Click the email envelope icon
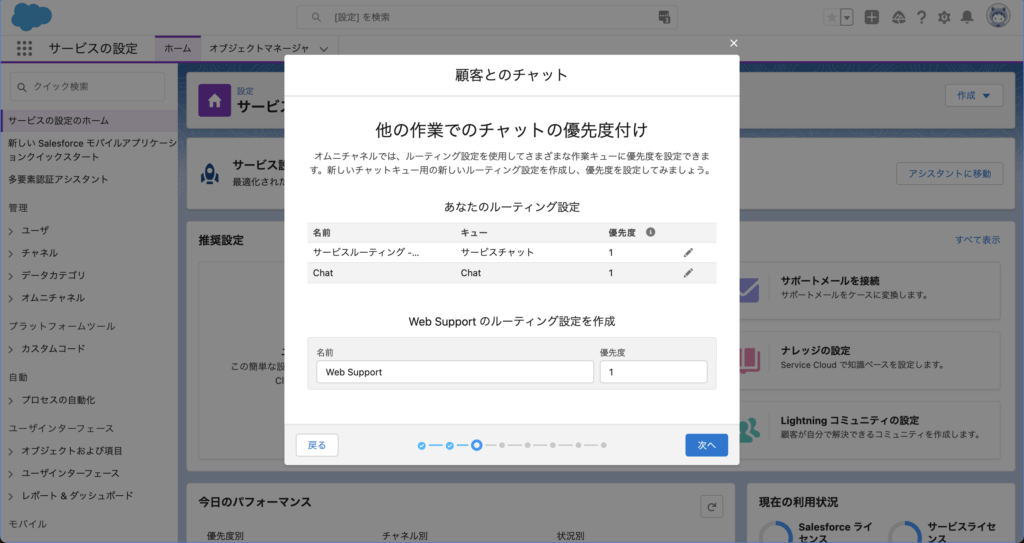Image resolution: width=1024 pixels, height=543 pixels. tap(750, 289)
